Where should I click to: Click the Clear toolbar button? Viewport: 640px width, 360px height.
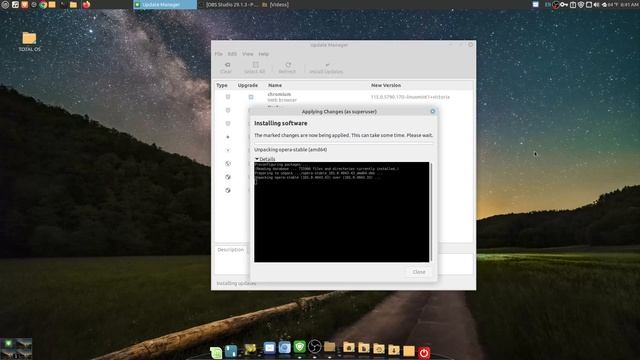(226, 68)
